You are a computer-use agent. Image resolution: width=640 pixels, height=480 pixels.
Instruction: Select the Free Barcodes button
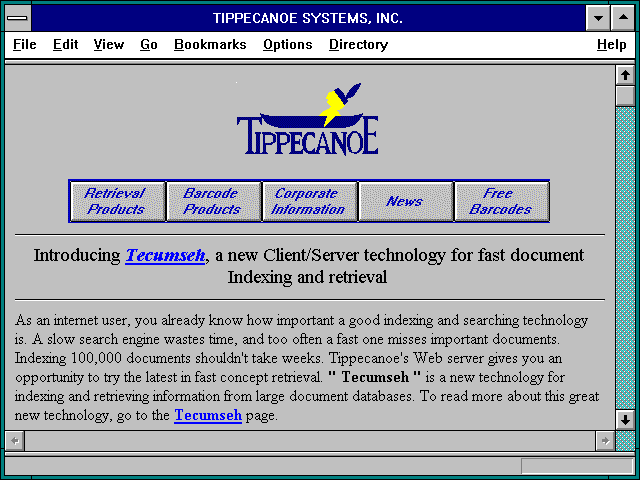click(502, 201)
